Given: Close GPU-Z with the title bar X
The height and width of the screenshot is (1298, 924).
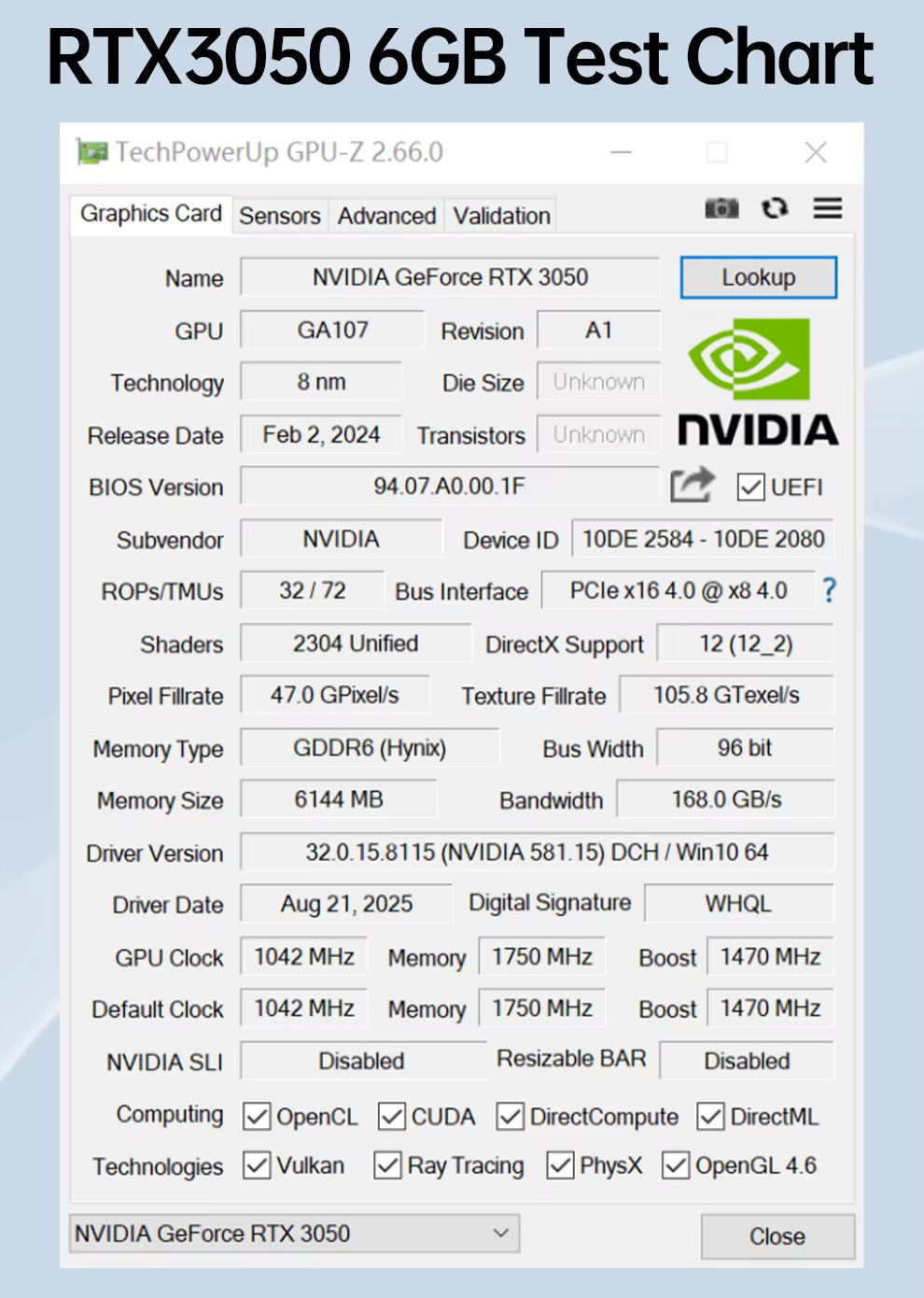Looking at the screenshot, I should pyautogui.click(x=816, y=152).
